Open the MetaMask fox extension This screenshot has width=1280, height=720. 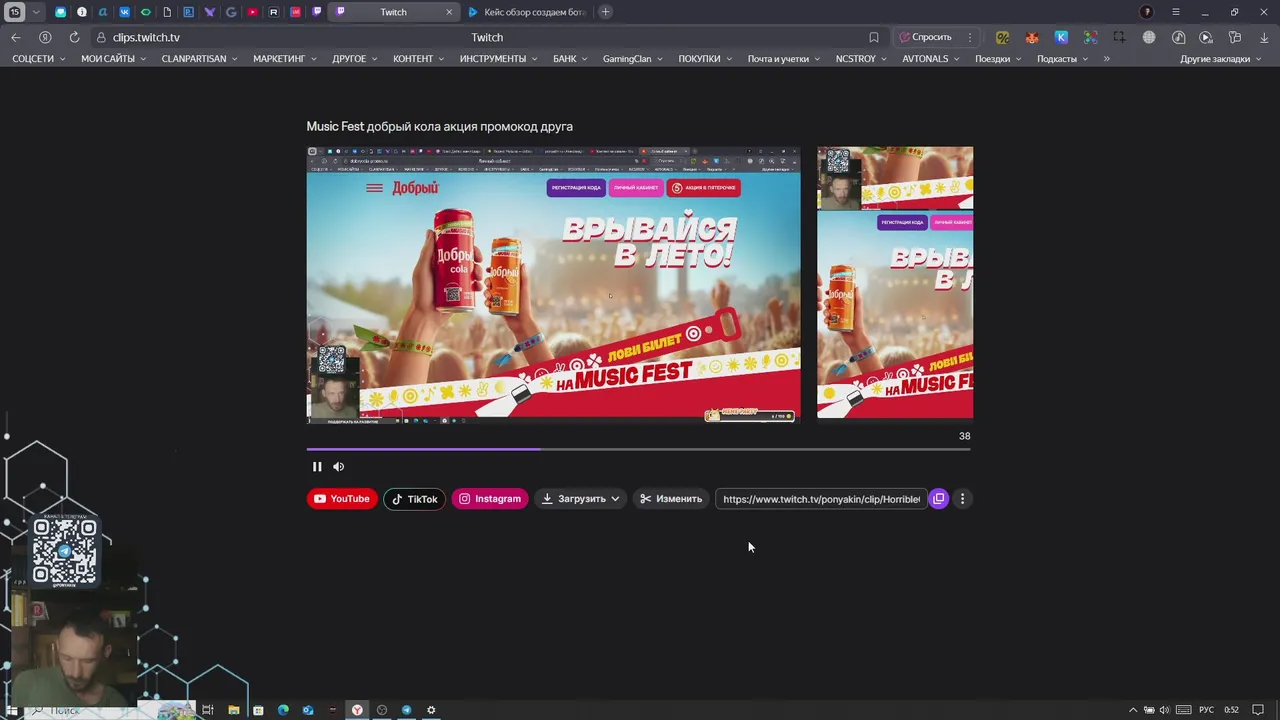coord(1032,37)
